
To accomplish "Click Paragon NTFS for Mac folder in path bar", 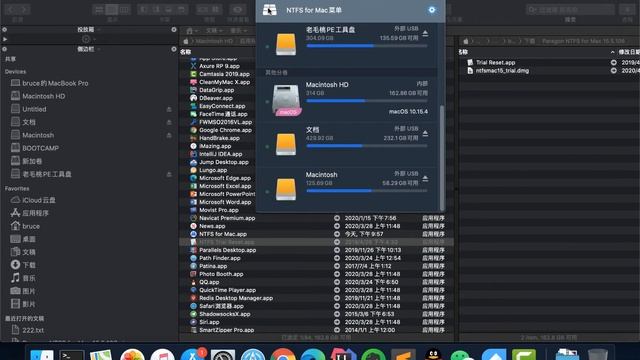I will (583, 41).
